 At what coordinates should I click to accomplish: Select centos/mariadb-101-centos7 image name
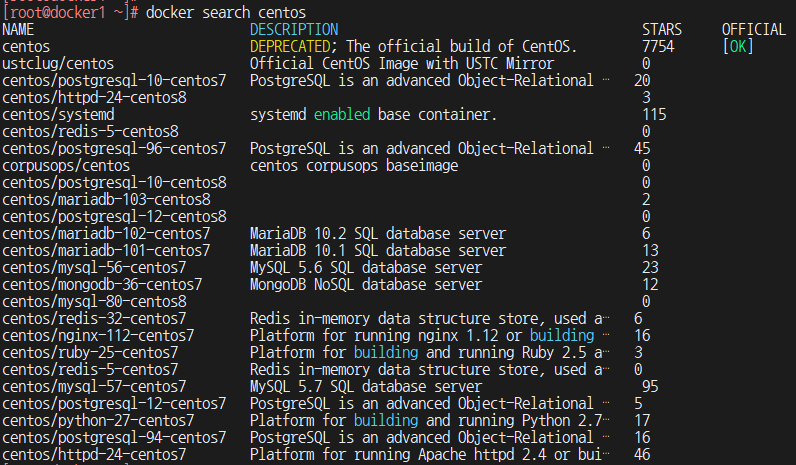106,251
